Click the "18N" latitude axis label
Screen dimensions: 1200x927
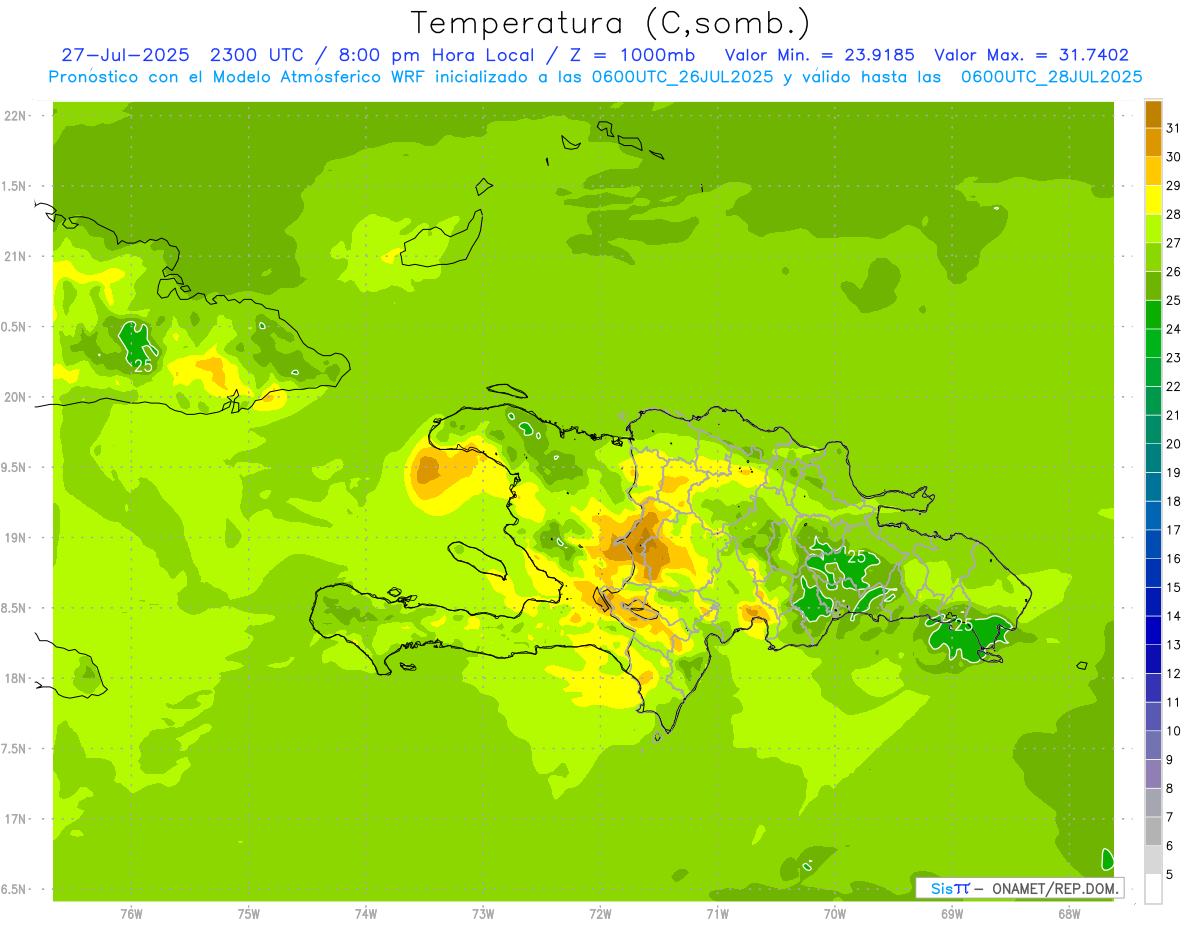pyautogui.click(x=16, y=679)
